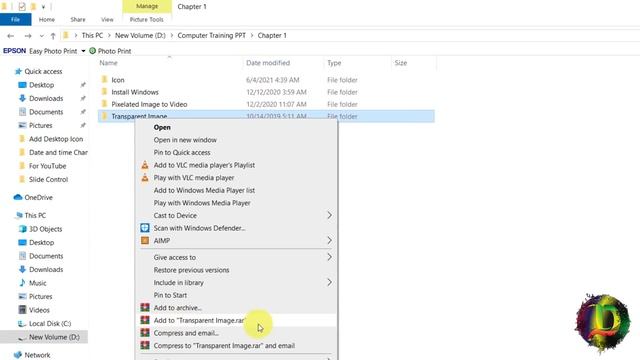Click the Manage contextual tab
Image resolution: width=640 pixels, height=360 pixels.
(x=147, y=6)
